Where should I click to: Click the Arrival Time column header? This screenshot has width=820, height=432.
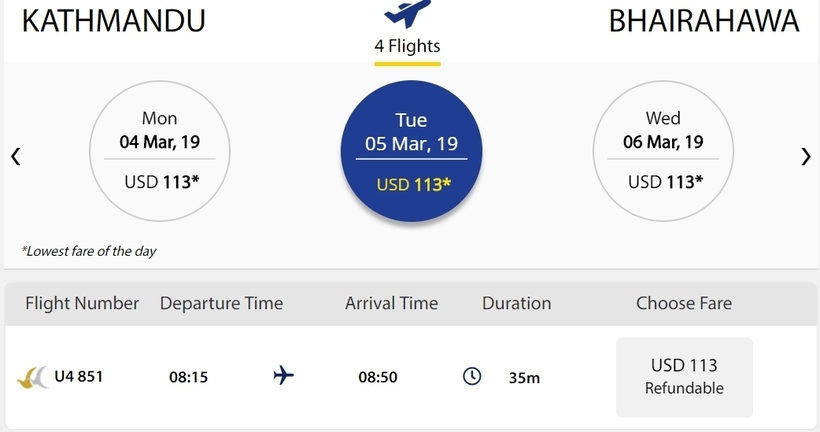pos(391,303)
